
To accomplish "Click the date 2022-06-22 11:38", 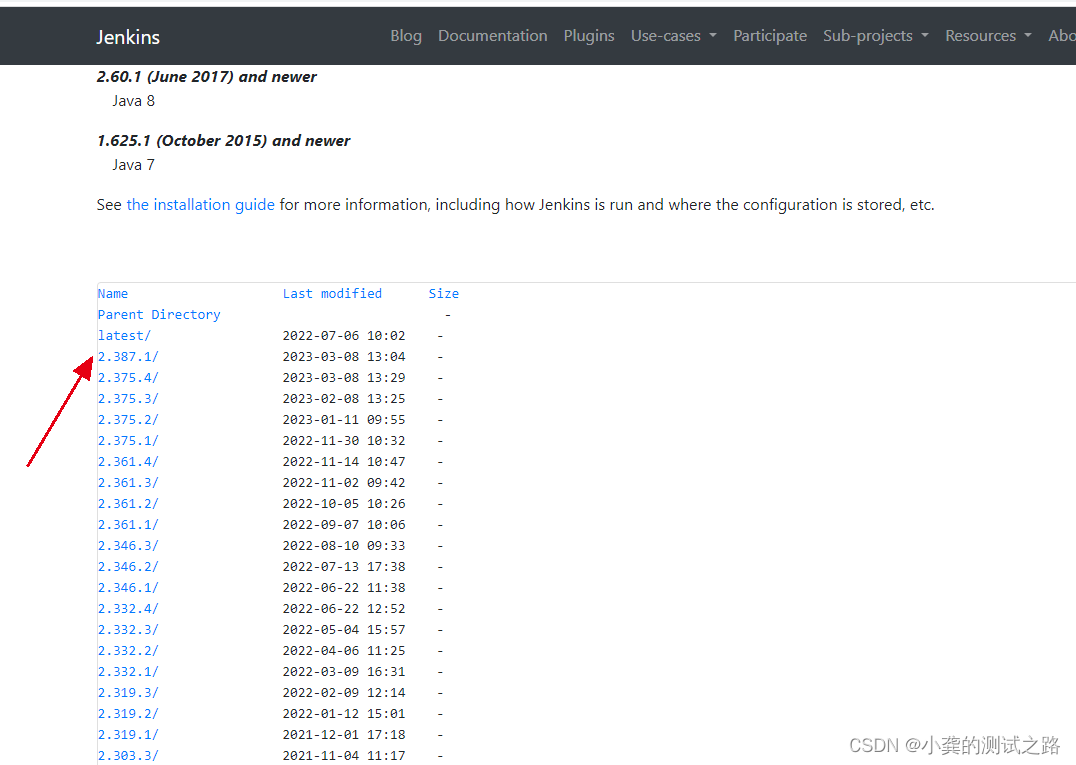I will pos(344,587).
